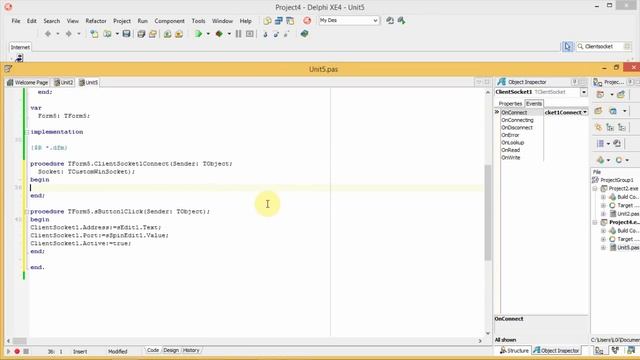Click the macro record red dot icon
Screen dimensions: 640x360
pyautogui.click(x=17, y=351)
